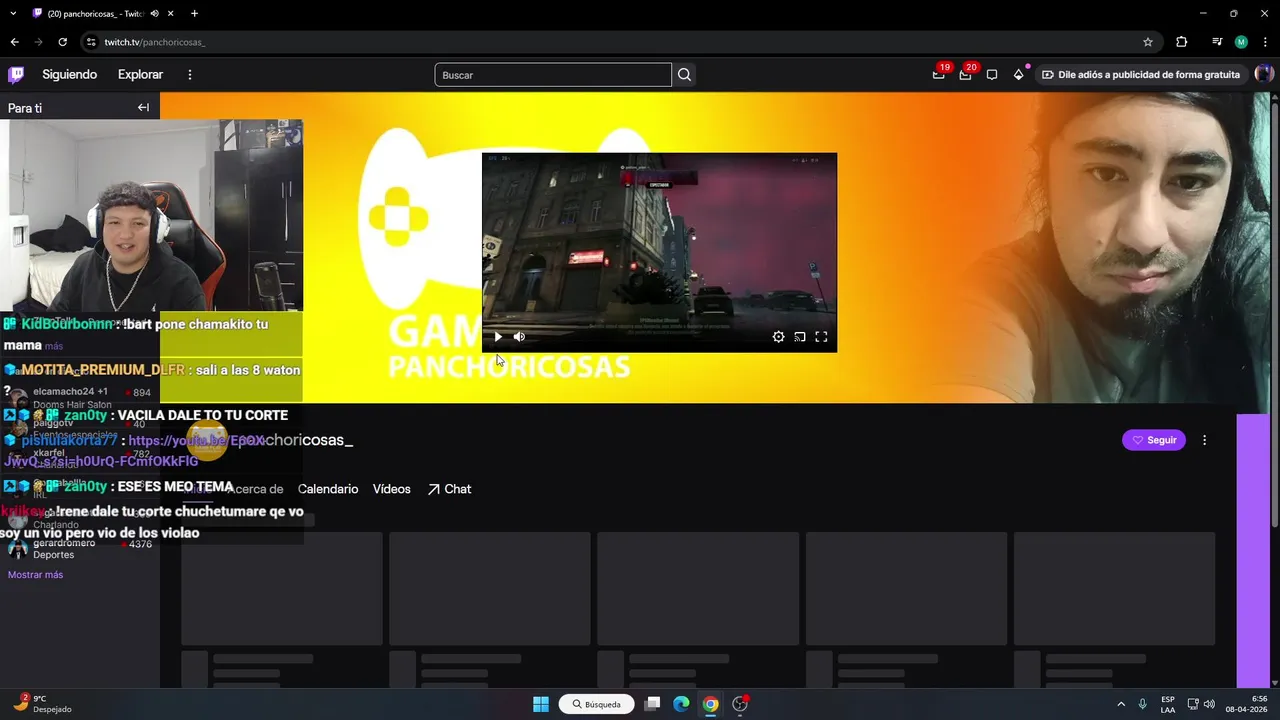This screenshot has height=720, width=1280.
Task: Select the gerardromero channel in the sidebar
Action: point(80,549)
